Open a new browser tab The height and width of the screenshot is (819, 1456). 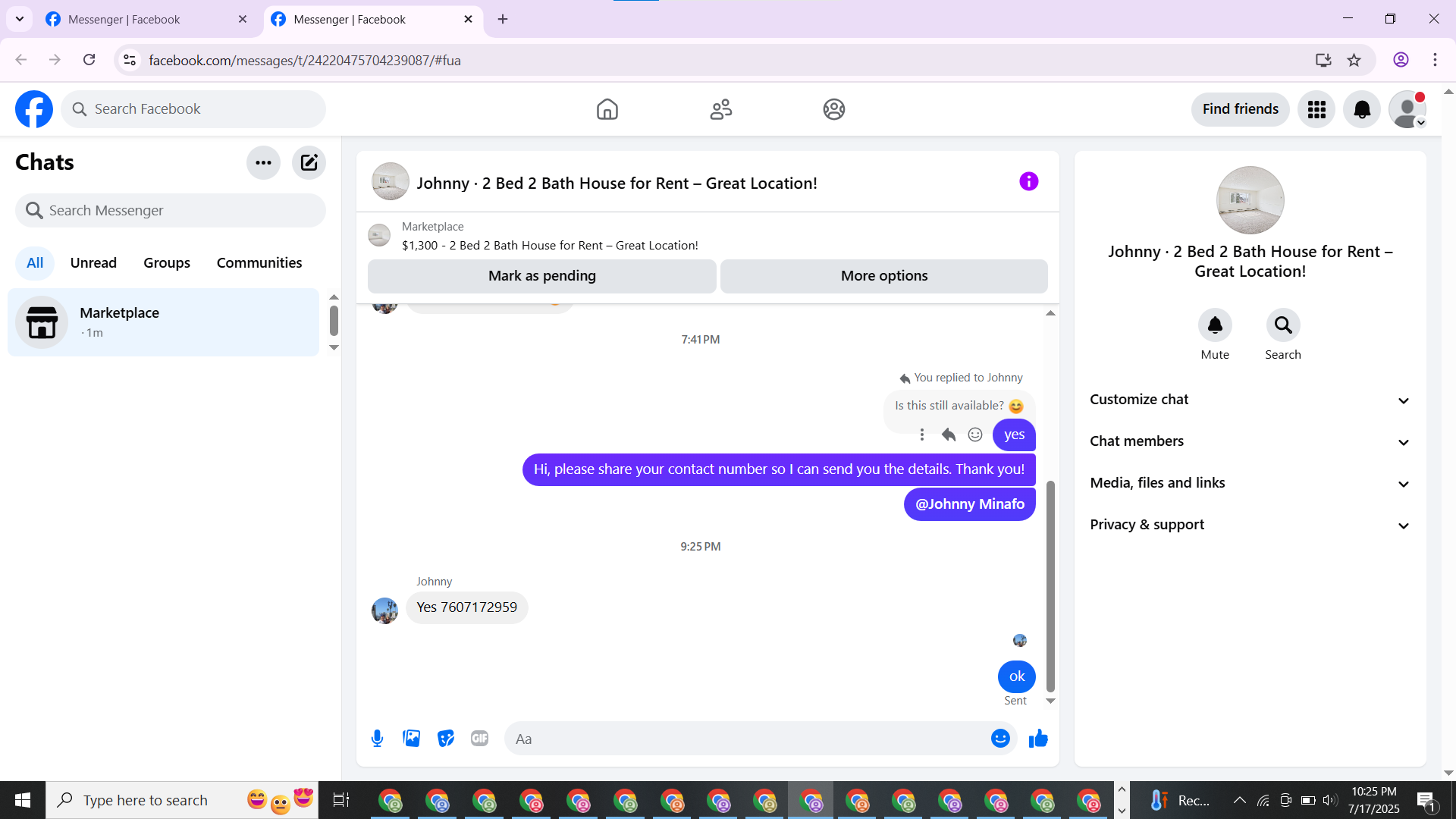(503, 20)
